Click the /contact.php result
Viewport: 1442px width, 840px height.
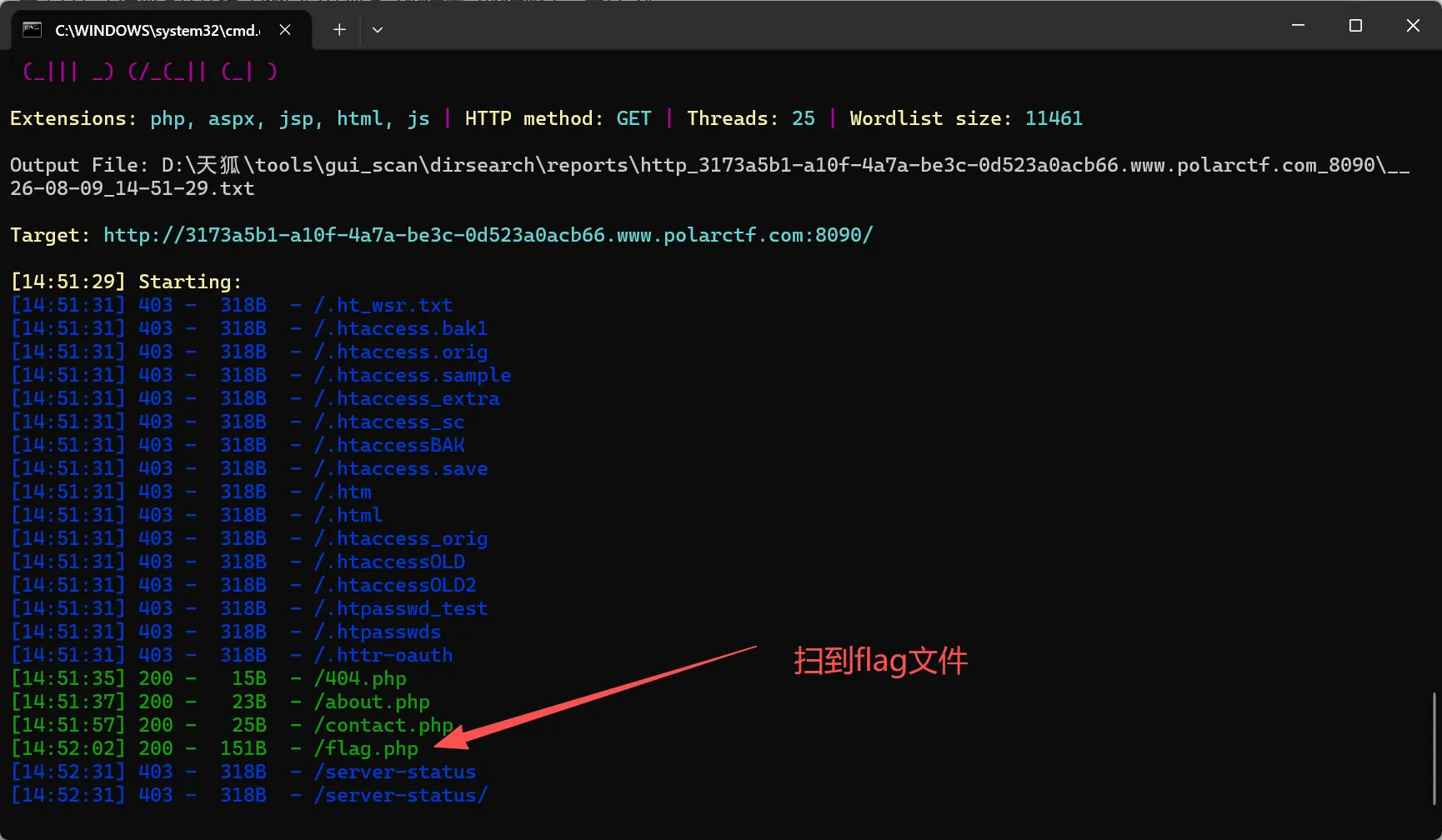[383, 725]
